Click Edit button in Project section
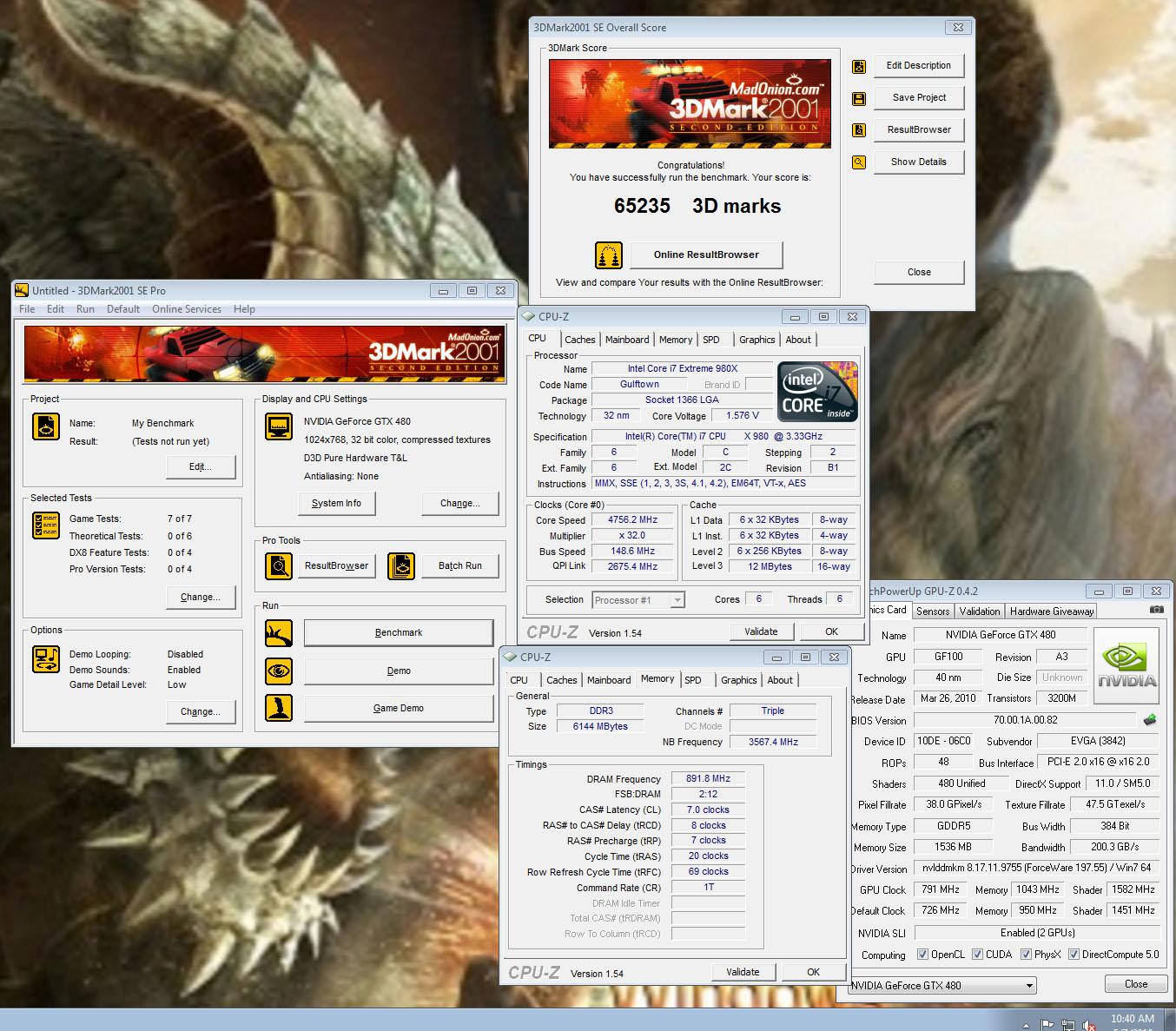1176x1031 pixels. pos(201,467)
